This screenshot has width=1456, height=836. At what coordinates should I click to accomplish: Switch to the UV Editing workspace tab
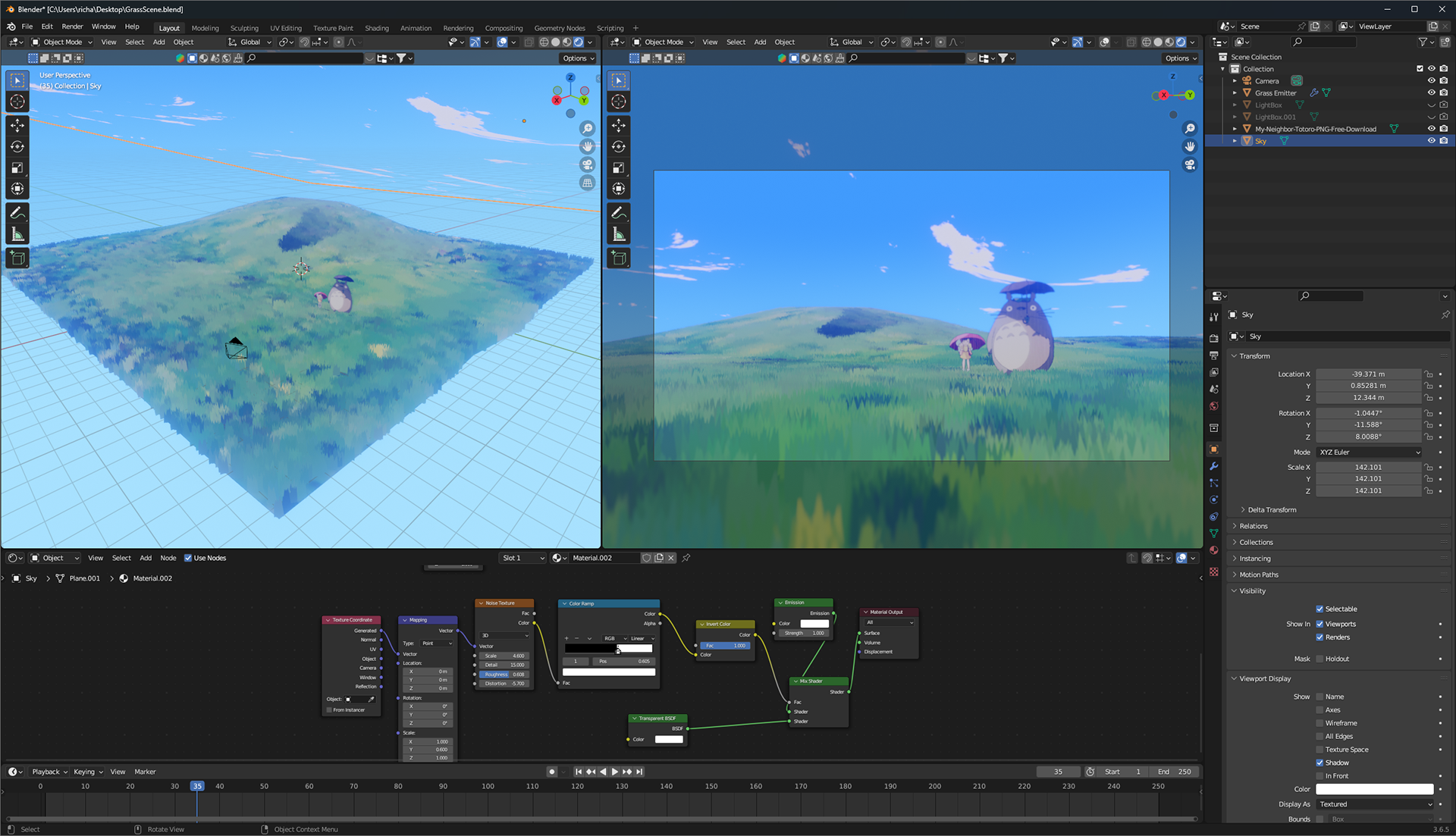pyautogui.click(x=285, y=28)
